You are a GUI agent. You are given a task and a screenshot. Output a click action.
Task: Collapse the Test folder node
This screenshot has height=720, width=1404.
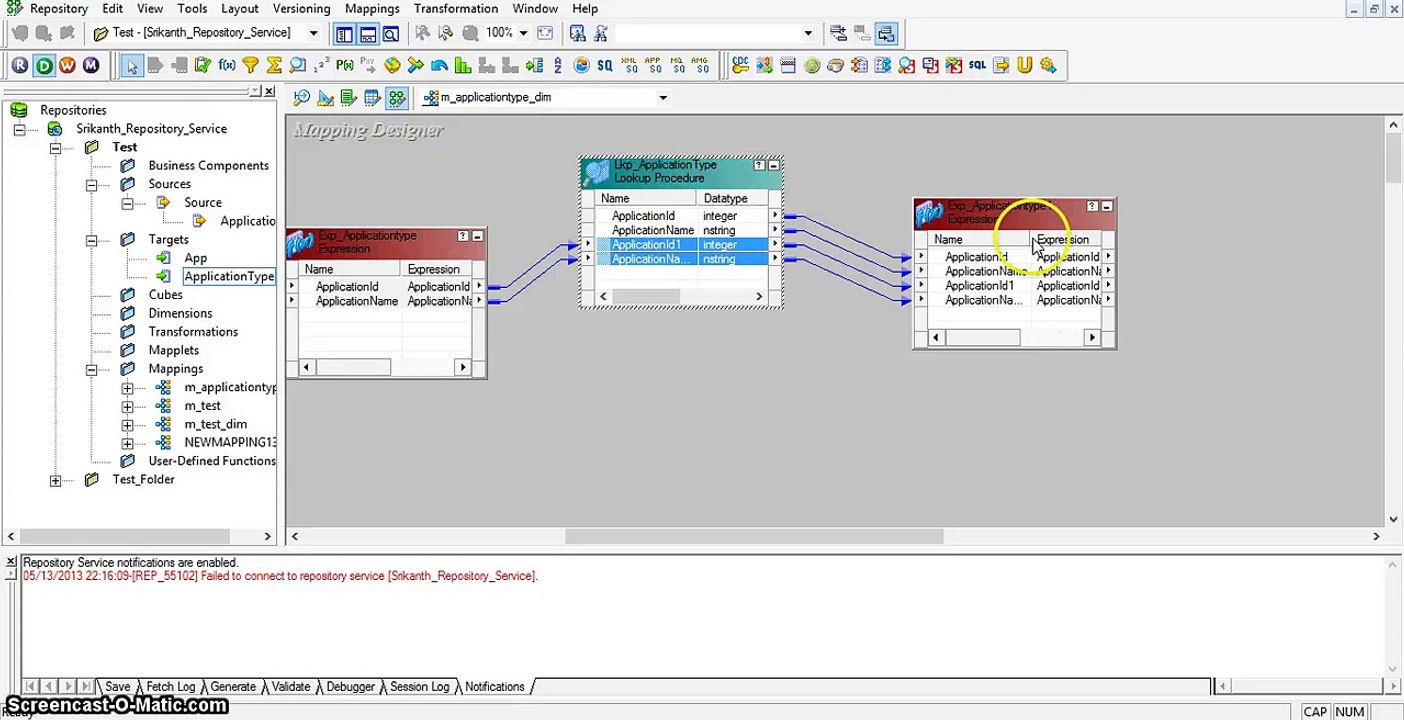click(55, 147)
